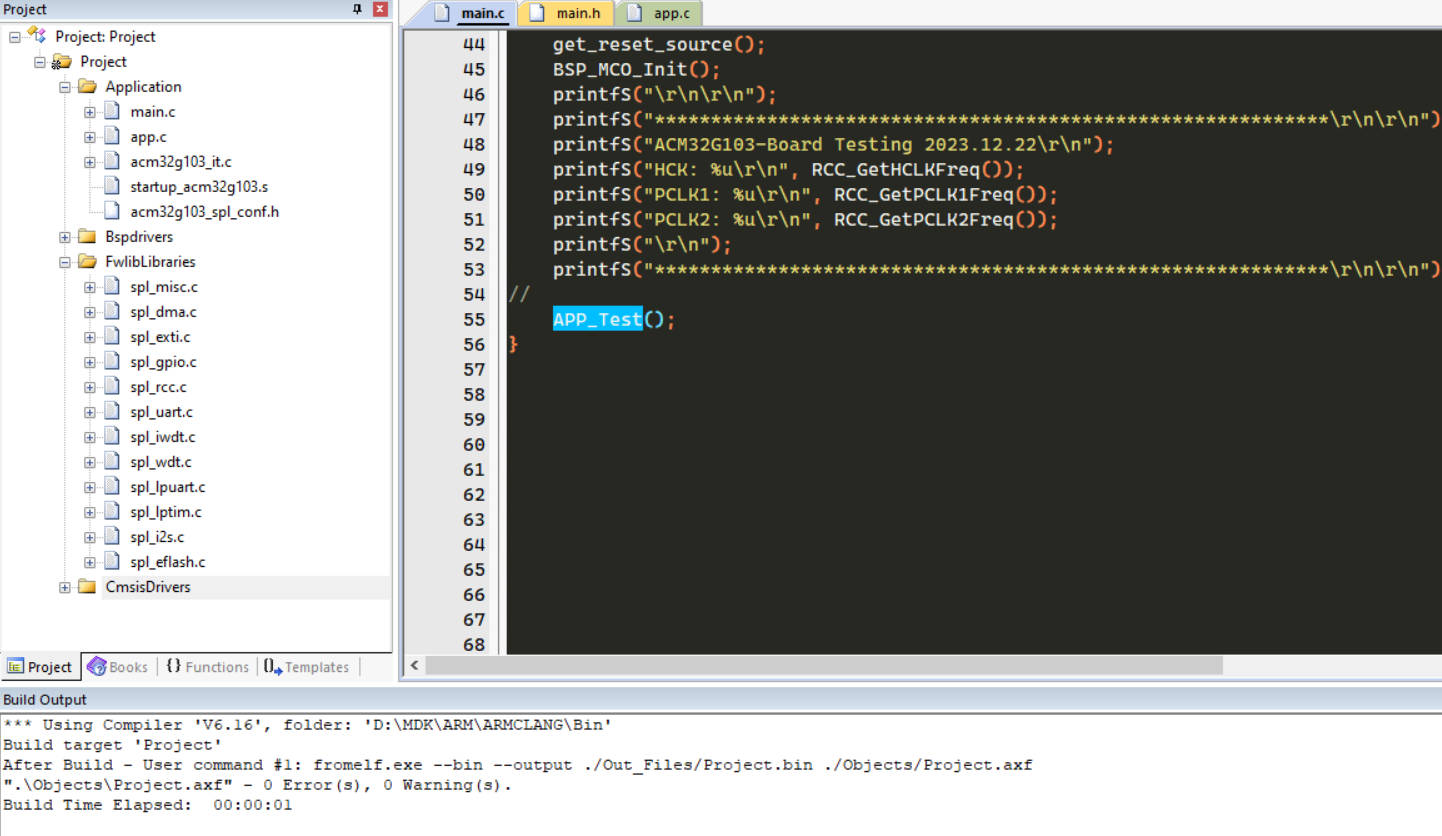
Task: Expand spl_eflash.c file node
Action: [x=90, y=562]
